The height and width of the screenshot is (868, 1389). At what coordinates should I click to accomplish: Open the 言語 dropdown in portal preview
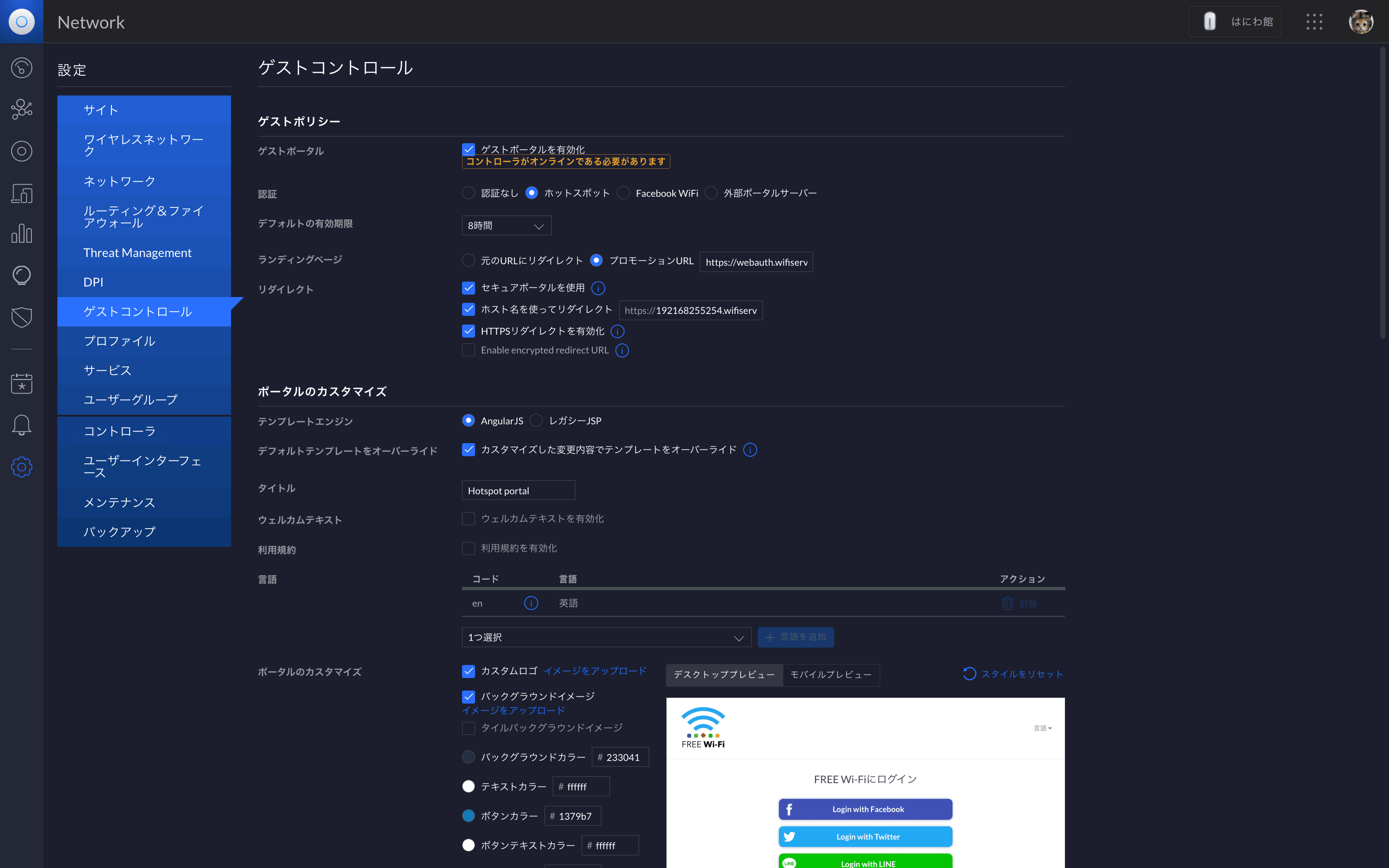[1043, 728]
